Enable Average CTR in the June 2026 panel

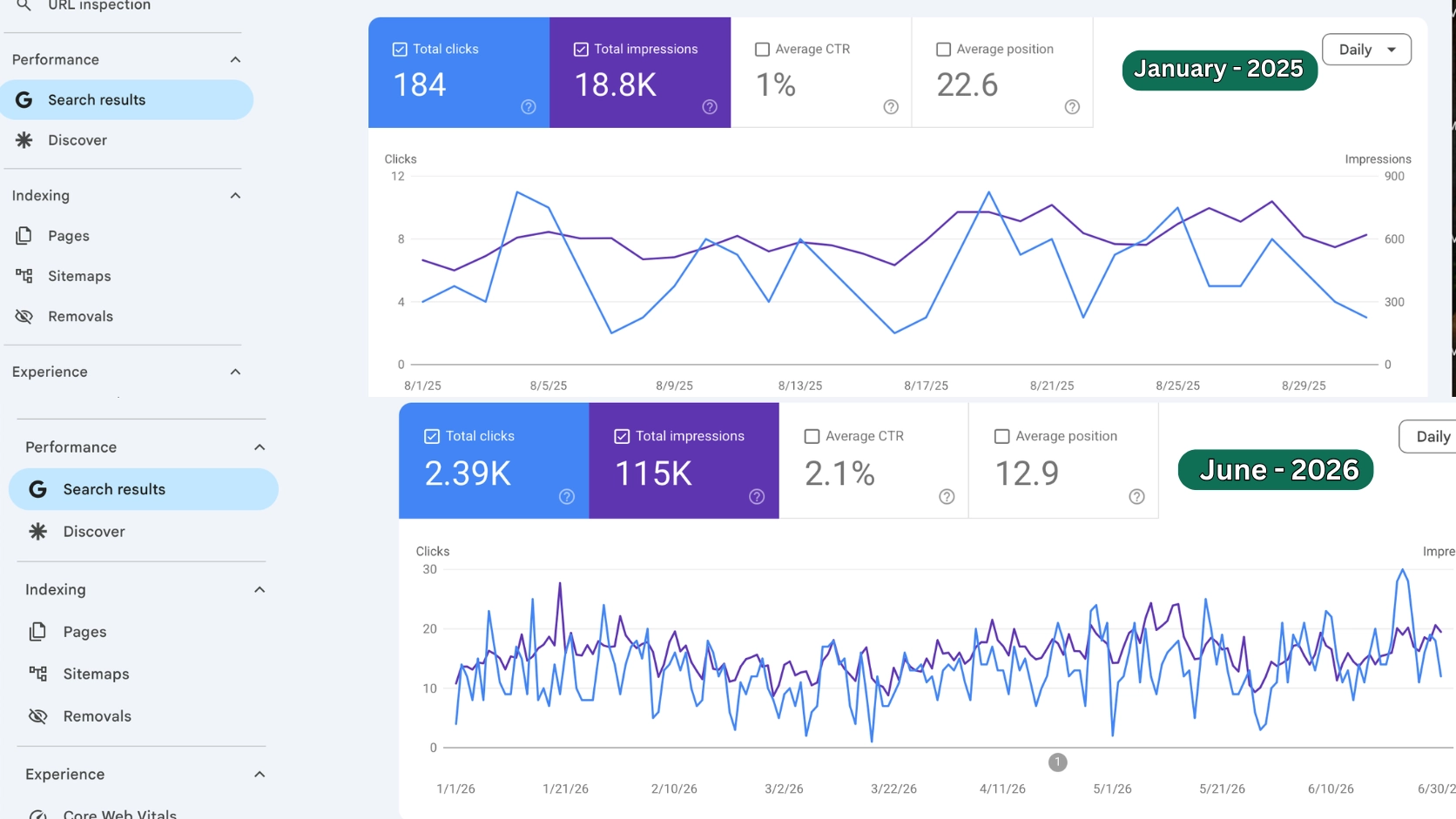812,436
